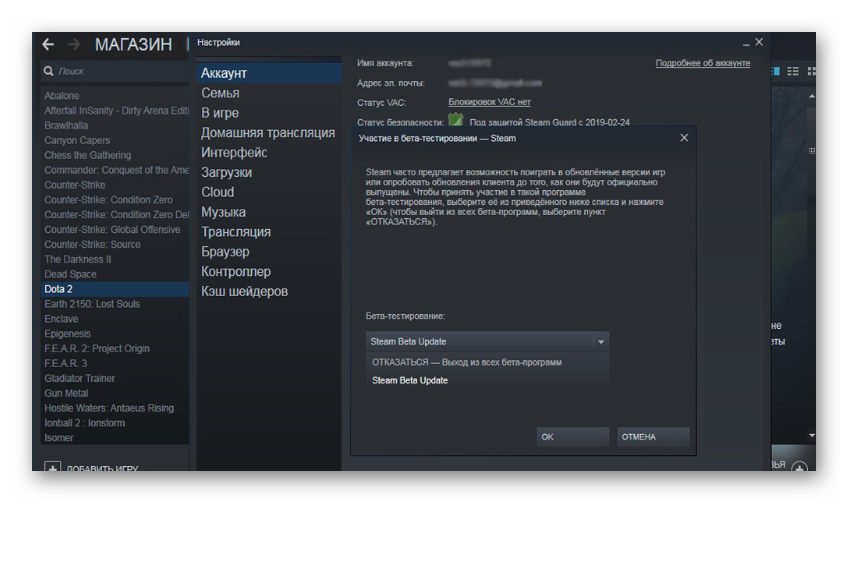Click the green Steam Guard shield icon
848x583 pixels.
click(455, 121)
